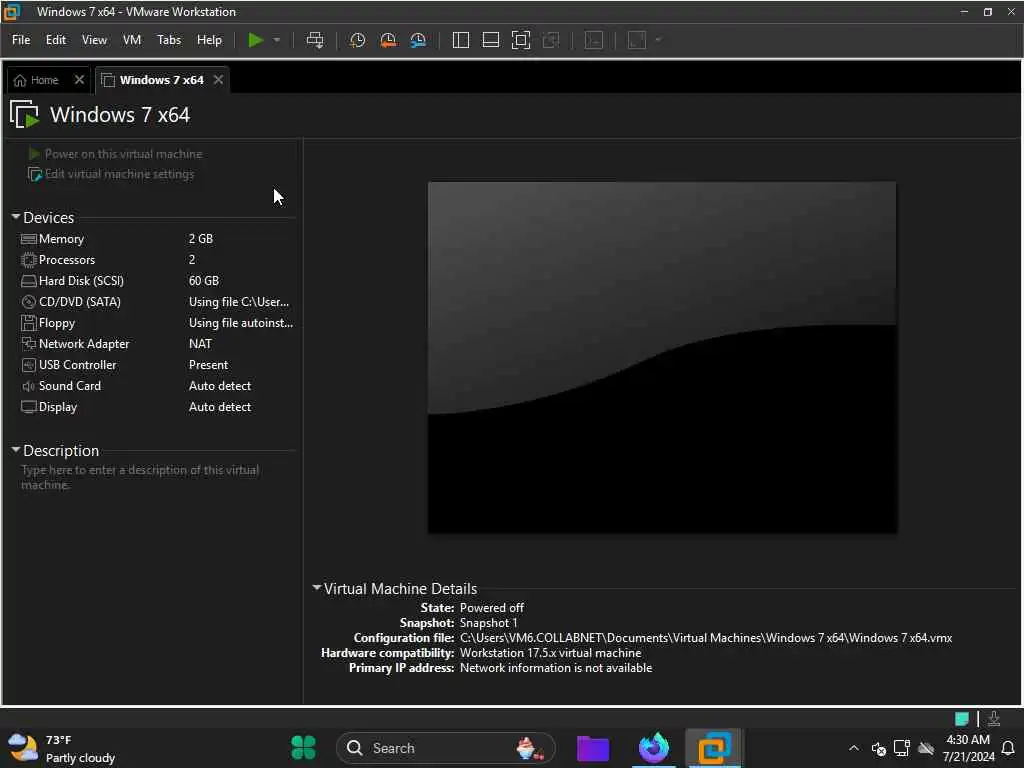Click the green Power On play button in toolbar
Screen dimensions: 1024x768
pyautogui.click(x=255, y=40)
